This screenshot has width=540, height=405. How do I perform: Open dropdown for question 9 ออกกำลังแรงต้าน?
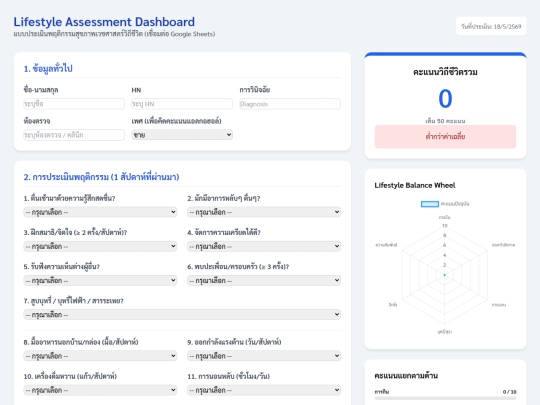pos(264,355)
